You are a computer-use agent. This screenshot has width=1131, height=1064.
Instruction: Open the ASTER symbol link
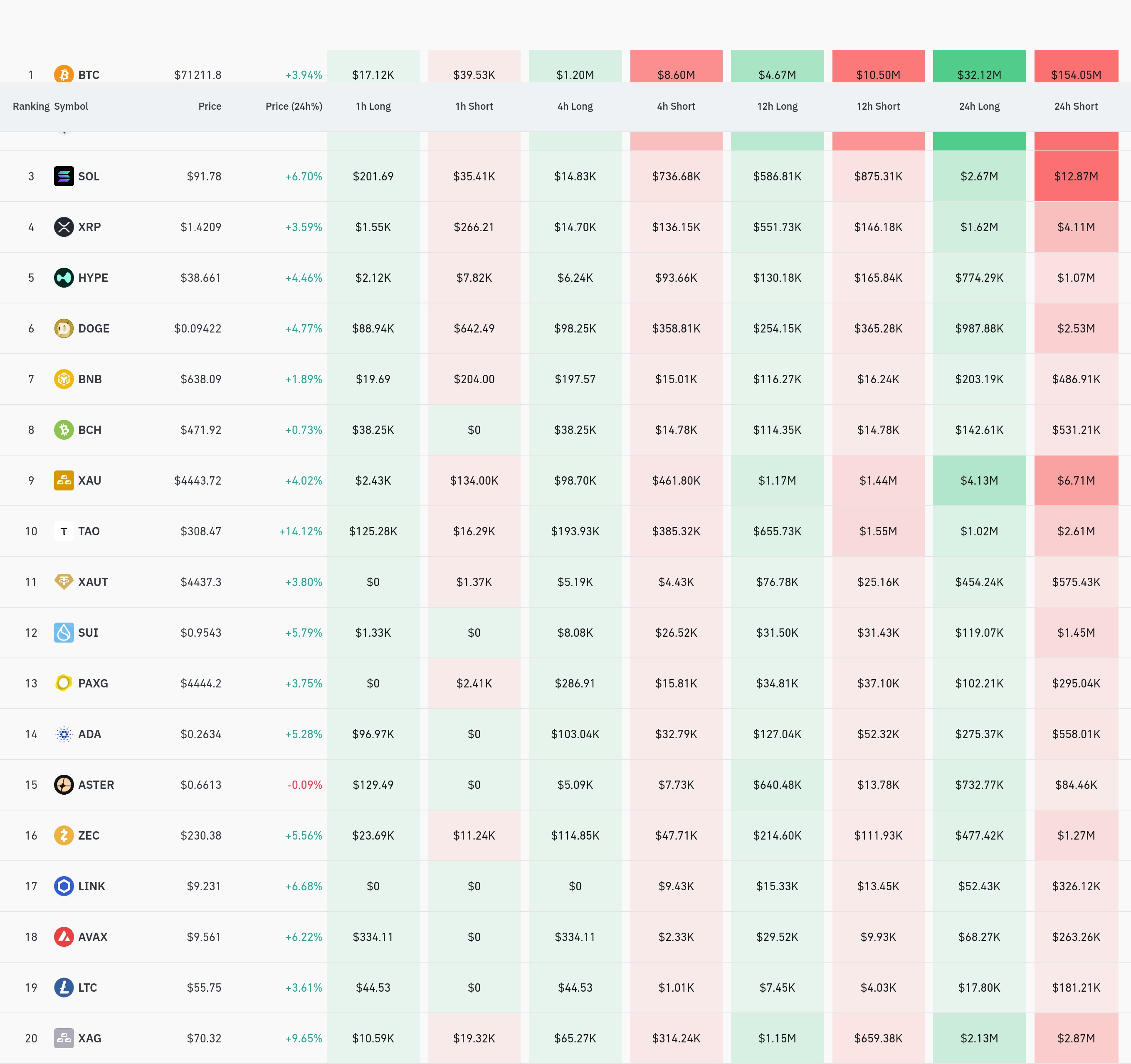96,785
